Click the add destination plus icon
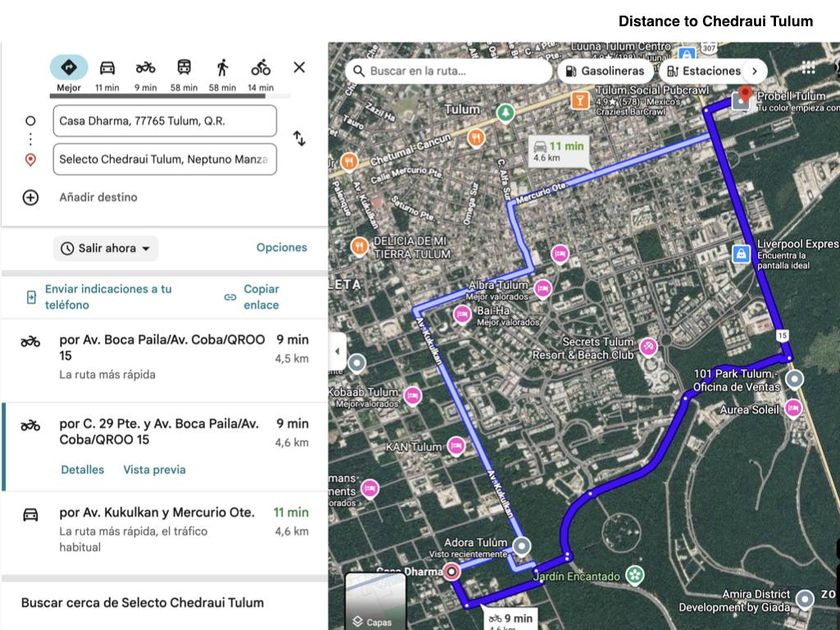Screen dimensions: 840x630 click(x=31, y=197)
